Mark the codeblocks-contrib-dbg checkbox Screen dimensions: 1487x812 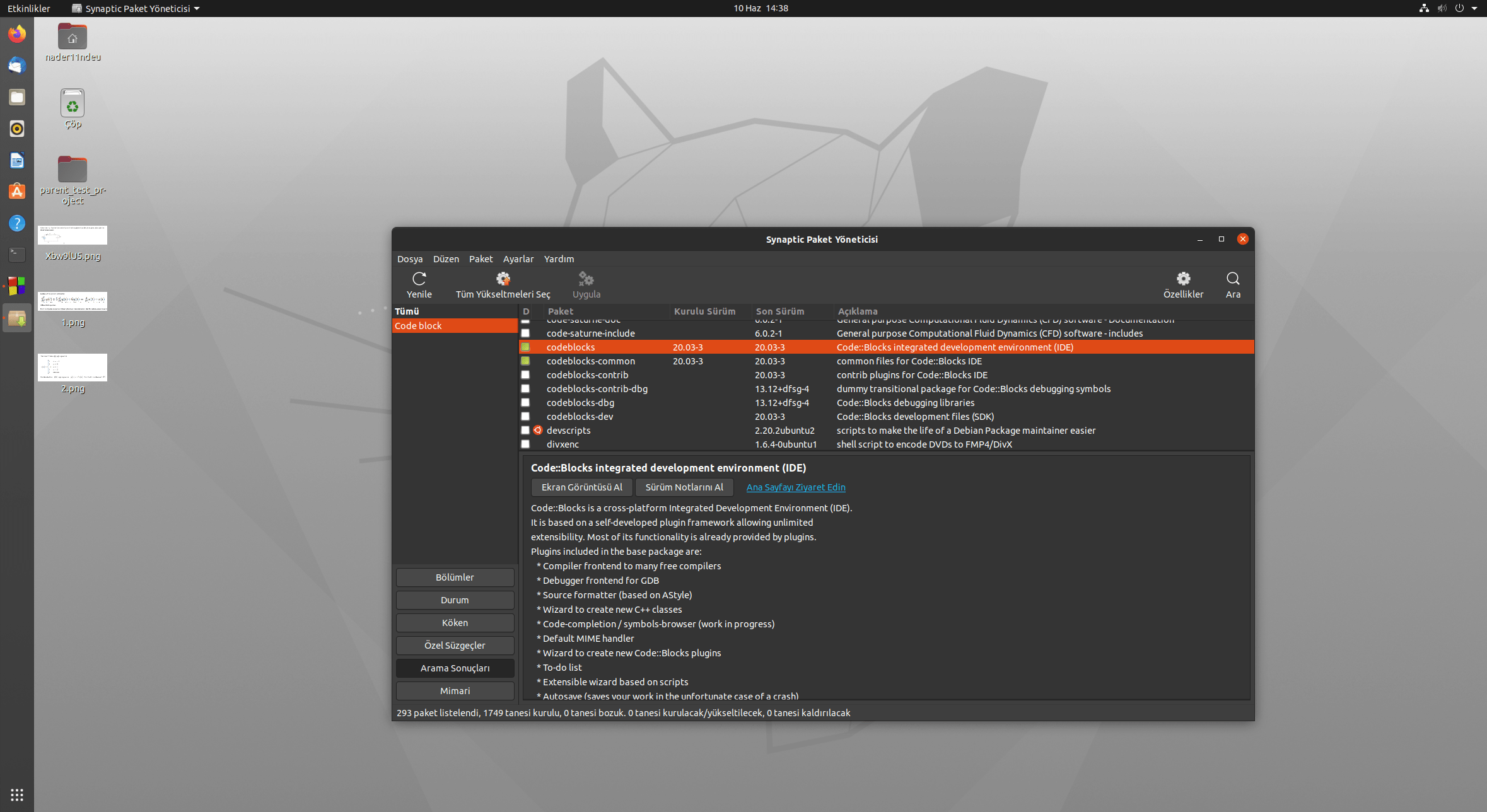click(525, 388)
